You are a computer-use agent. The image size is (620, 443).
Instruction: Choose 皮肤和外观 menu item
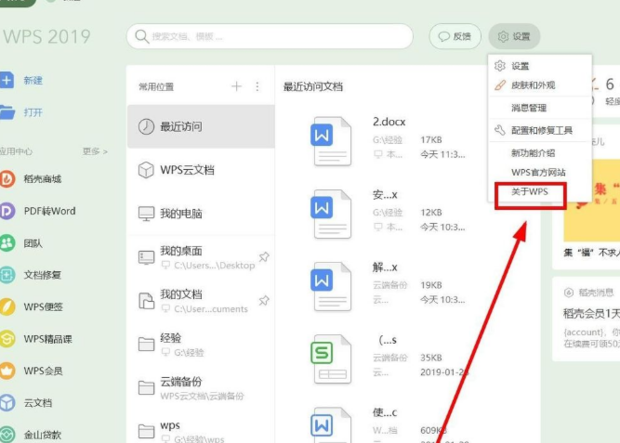pyautogui.click(x=540, y=85)
